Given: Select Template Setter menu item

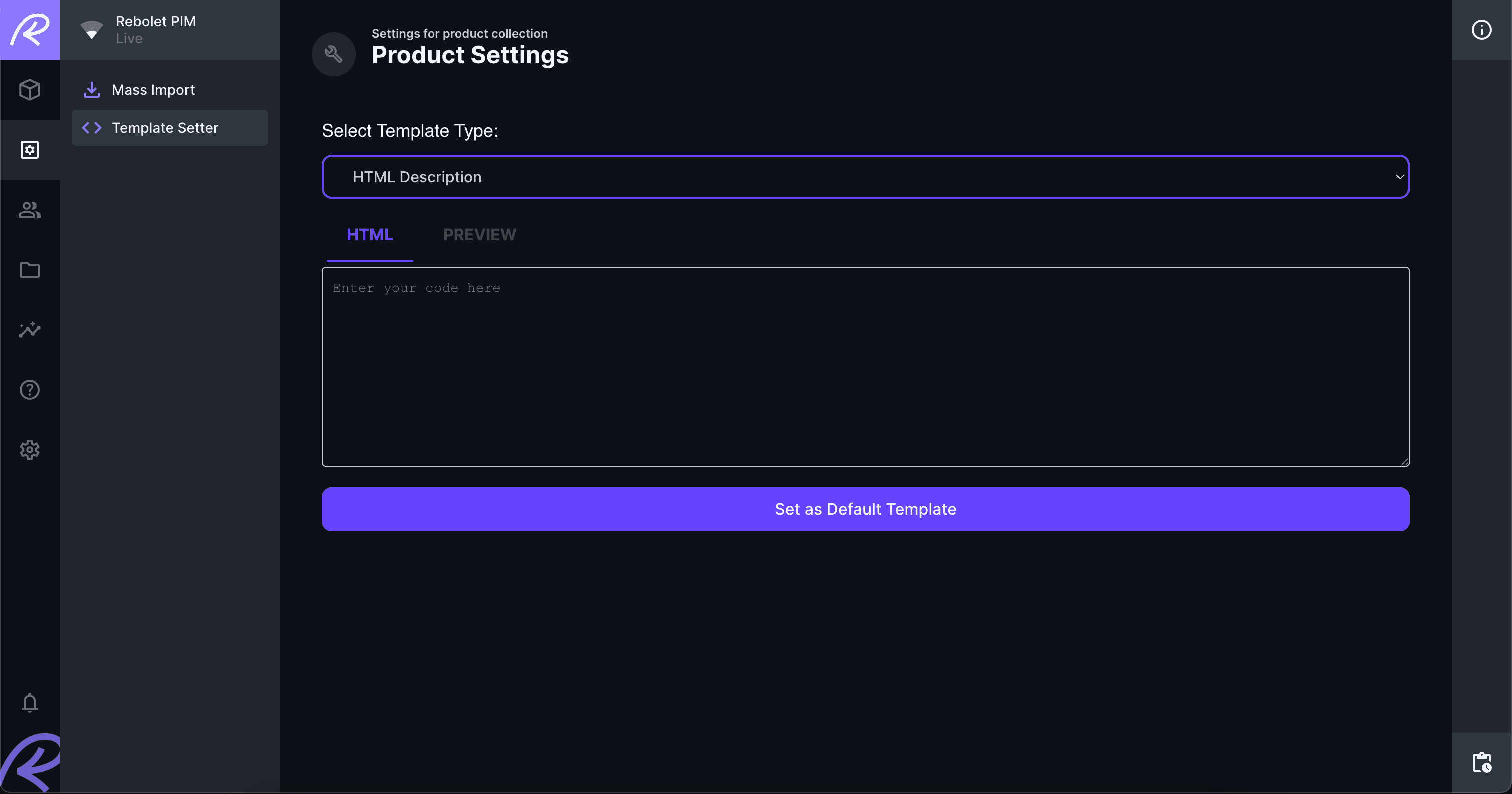Looking at the screenshot, I should (x=169, y=128).
